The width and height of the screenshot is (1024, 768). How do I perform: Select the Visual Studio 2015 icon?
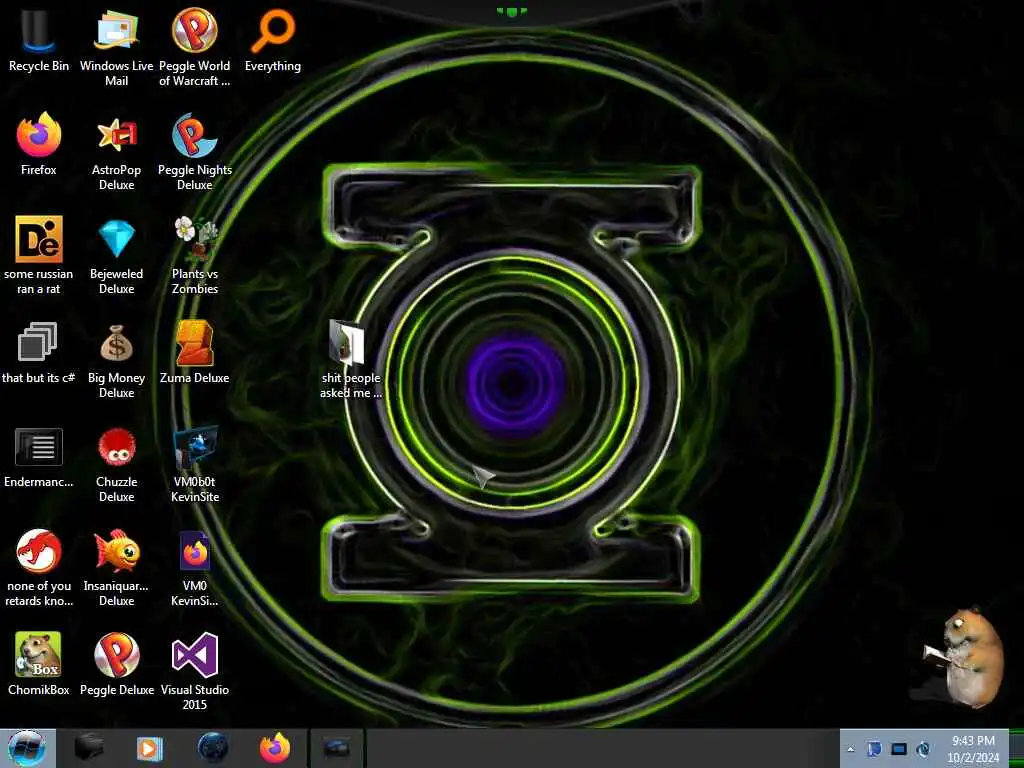tap(195, 670)
